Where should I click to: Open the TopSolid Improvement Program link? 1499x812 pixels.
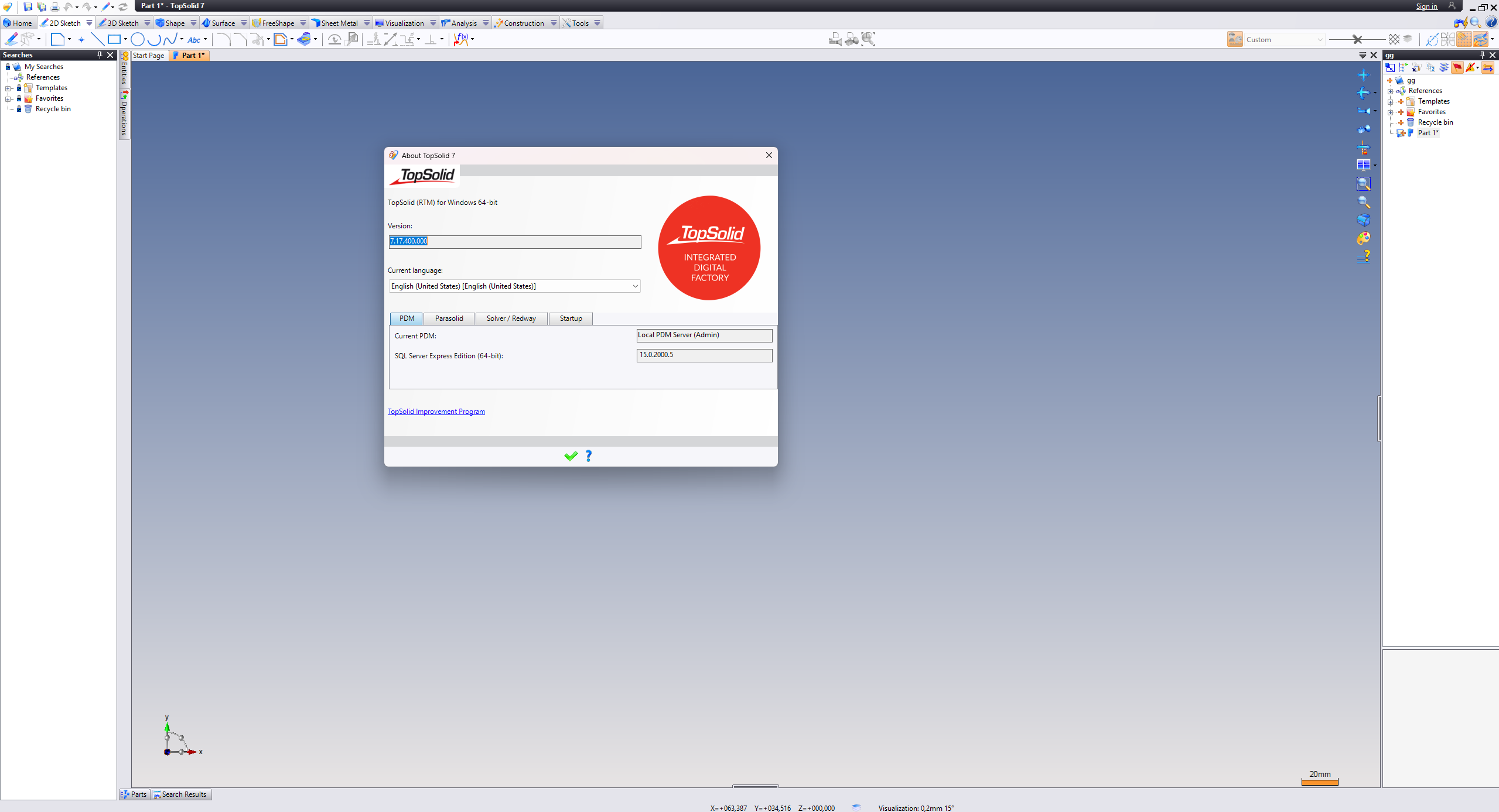click(x=436, y=412)
